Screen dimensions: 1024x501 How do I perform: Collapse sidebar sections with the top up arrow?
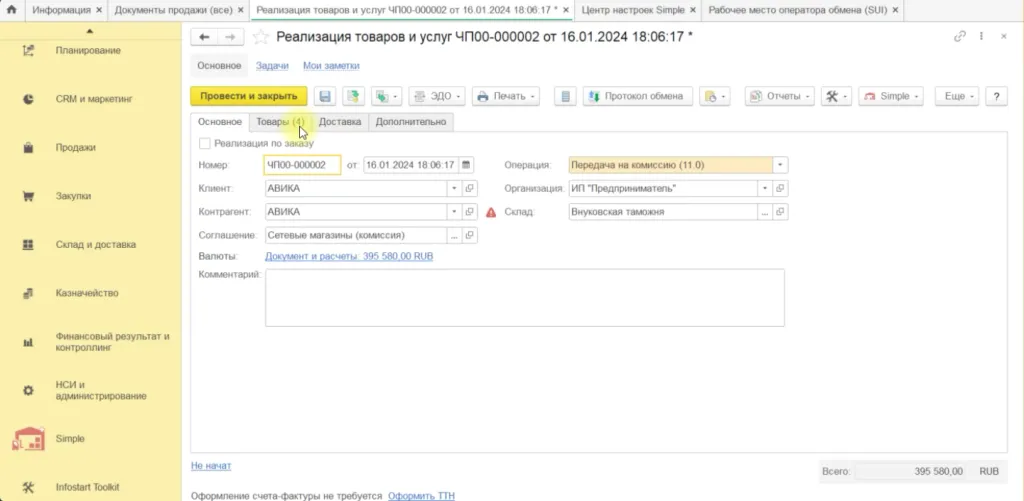(90, 31)
